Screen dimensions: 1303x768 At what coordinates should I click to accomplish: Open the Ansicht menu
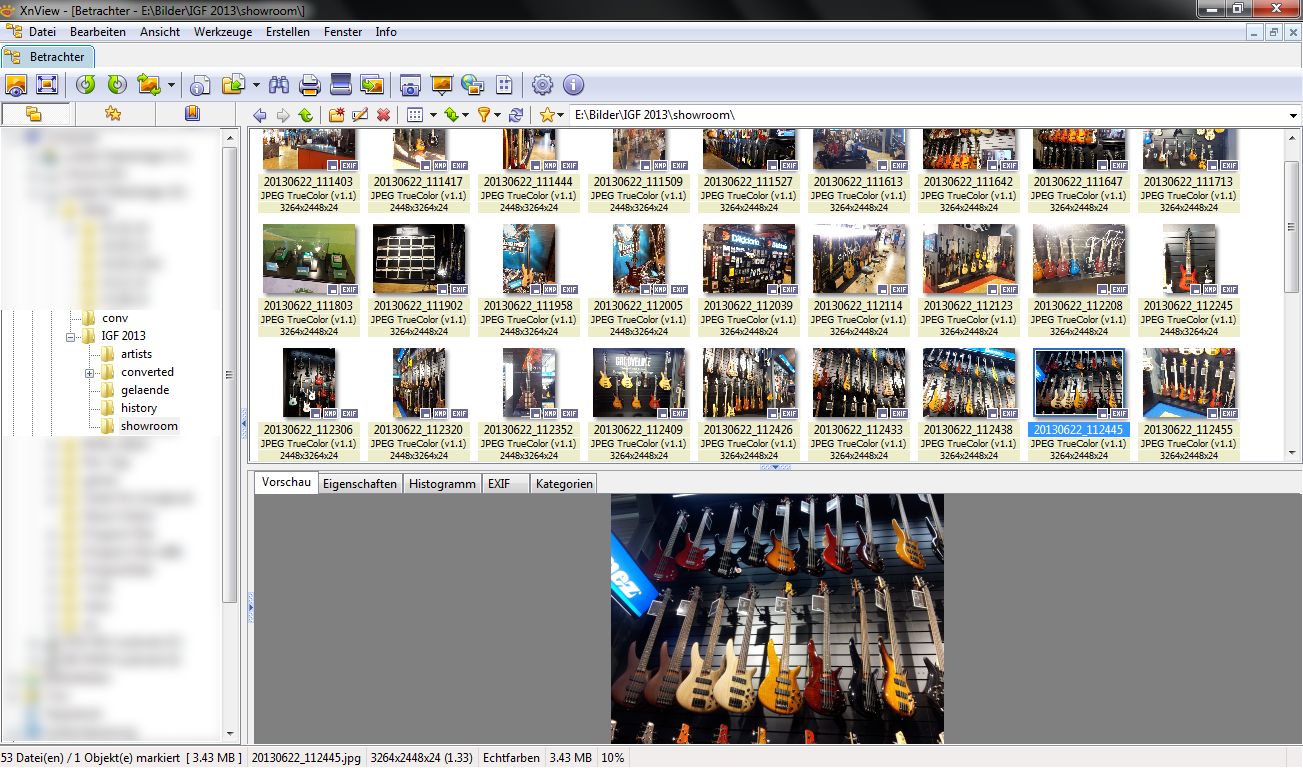160,32
